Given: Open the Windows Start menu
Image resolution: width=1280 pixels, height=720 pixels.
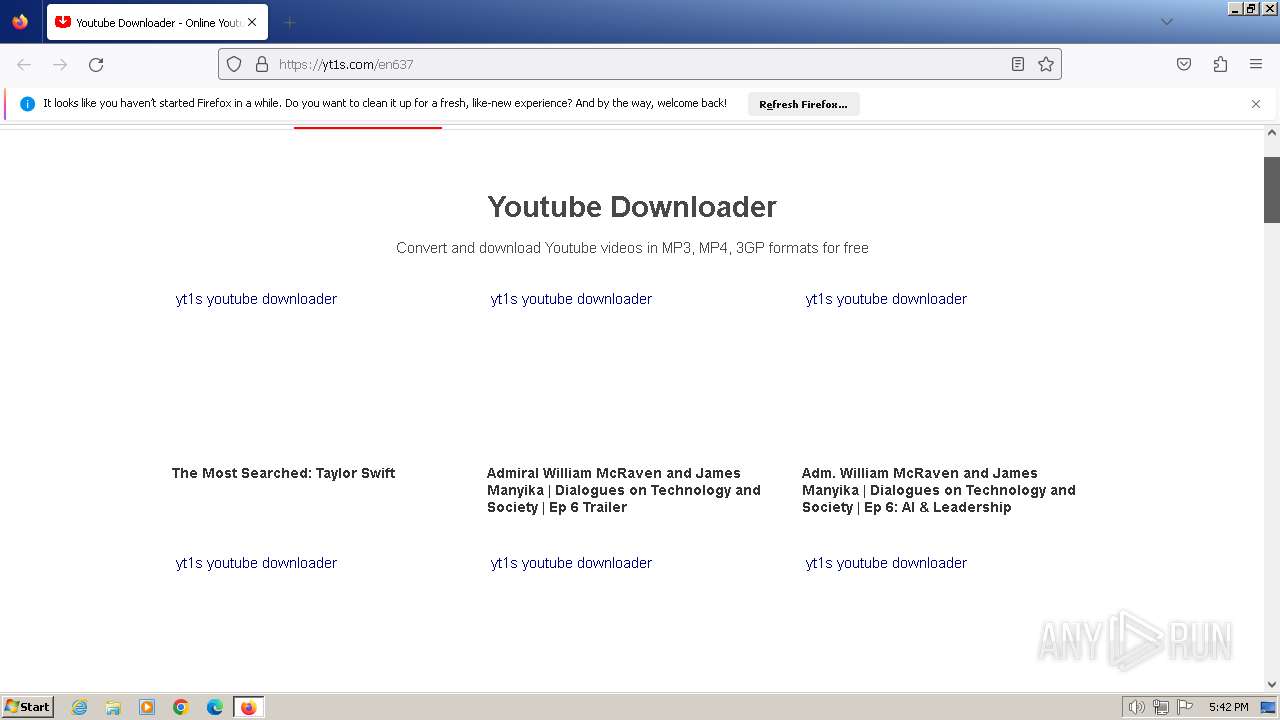Looking at the screenshot, I should [x=28, y=706].
